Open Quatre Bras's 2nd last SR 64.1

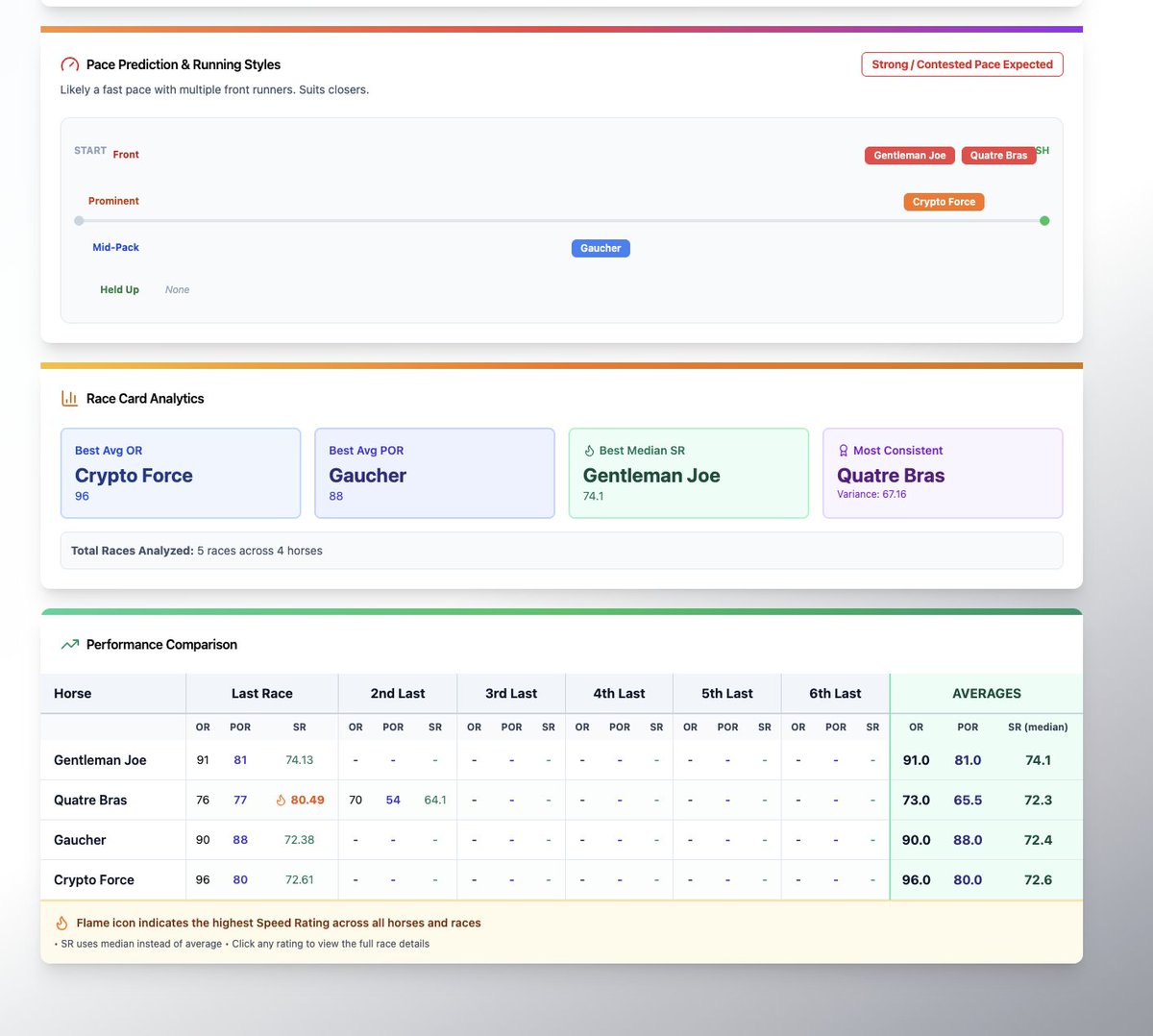point(435,800)
